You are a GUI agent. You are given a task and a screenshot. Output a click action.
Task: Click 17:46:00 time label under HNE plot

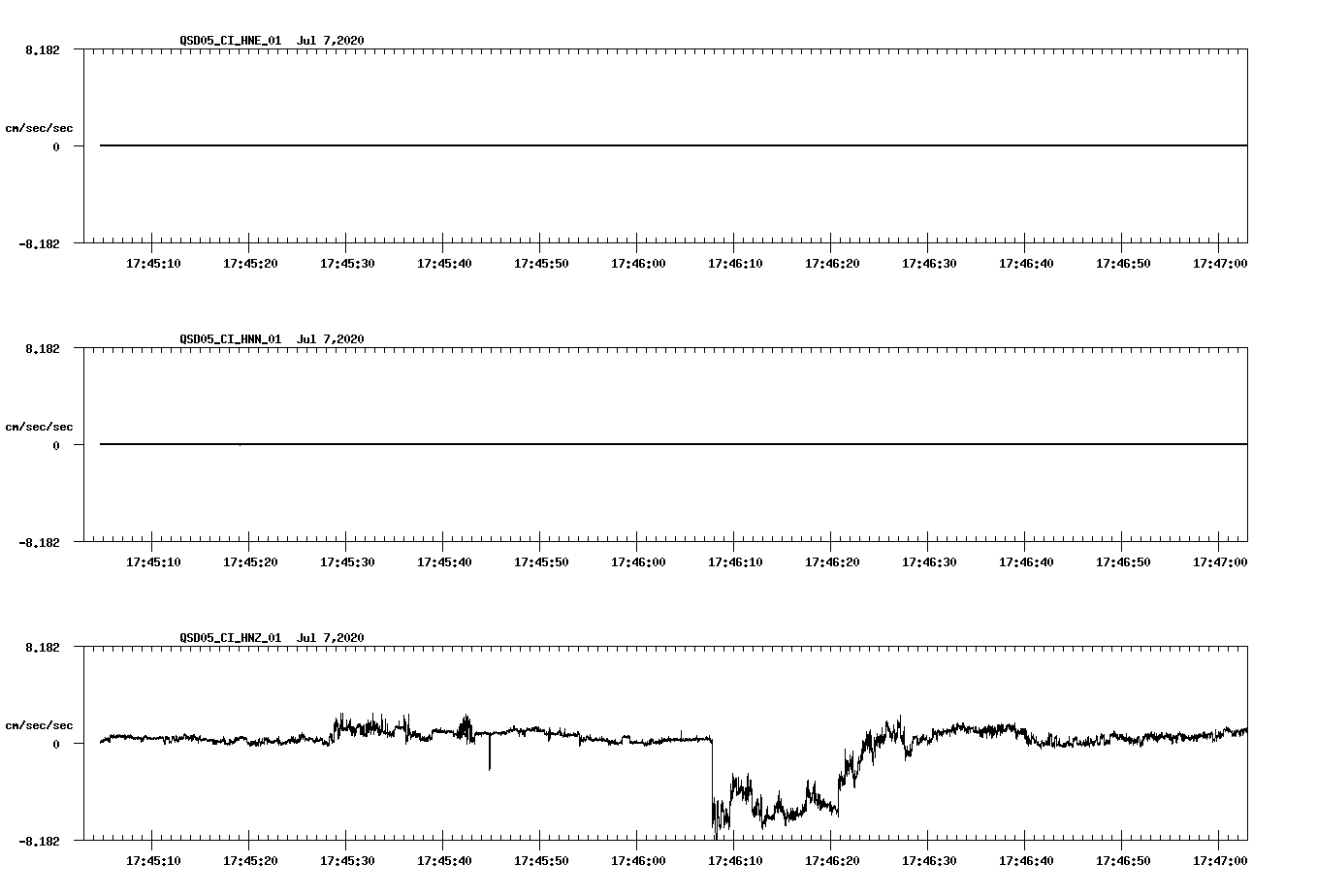[638, 264]
